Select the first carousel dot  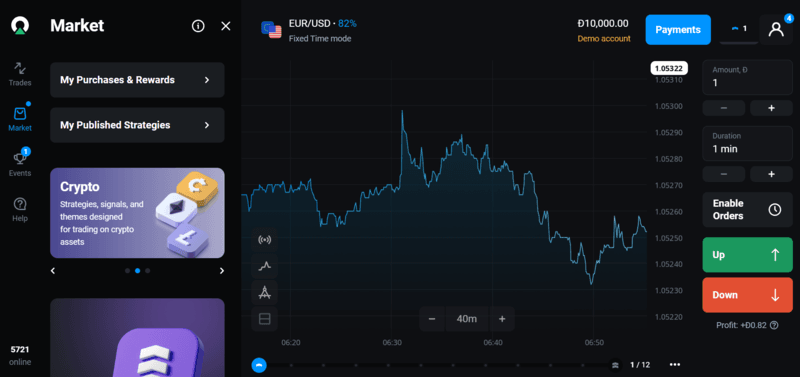tap(128, 271)
